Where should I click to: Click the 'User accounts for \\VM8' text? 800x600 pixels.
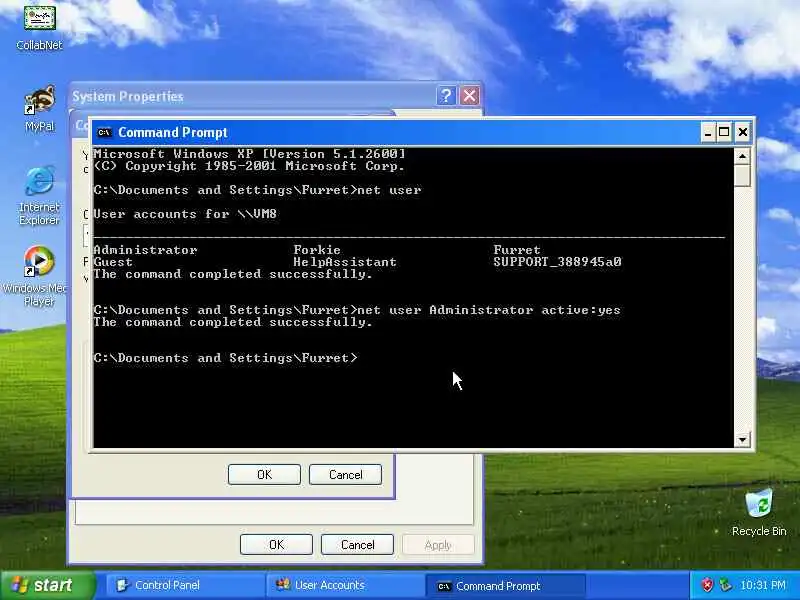(x=185, y=214)
